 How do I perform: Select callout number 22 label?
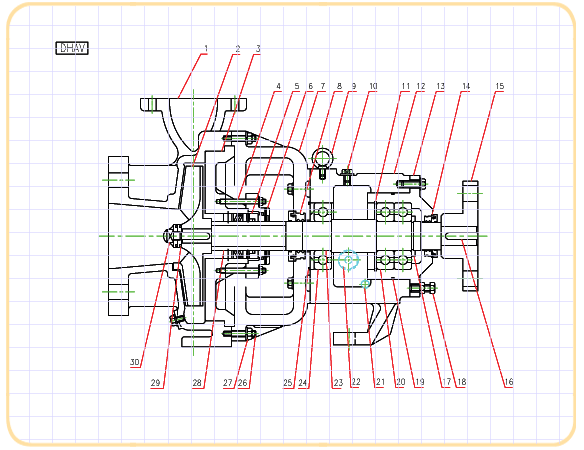[x=356, y=382]
